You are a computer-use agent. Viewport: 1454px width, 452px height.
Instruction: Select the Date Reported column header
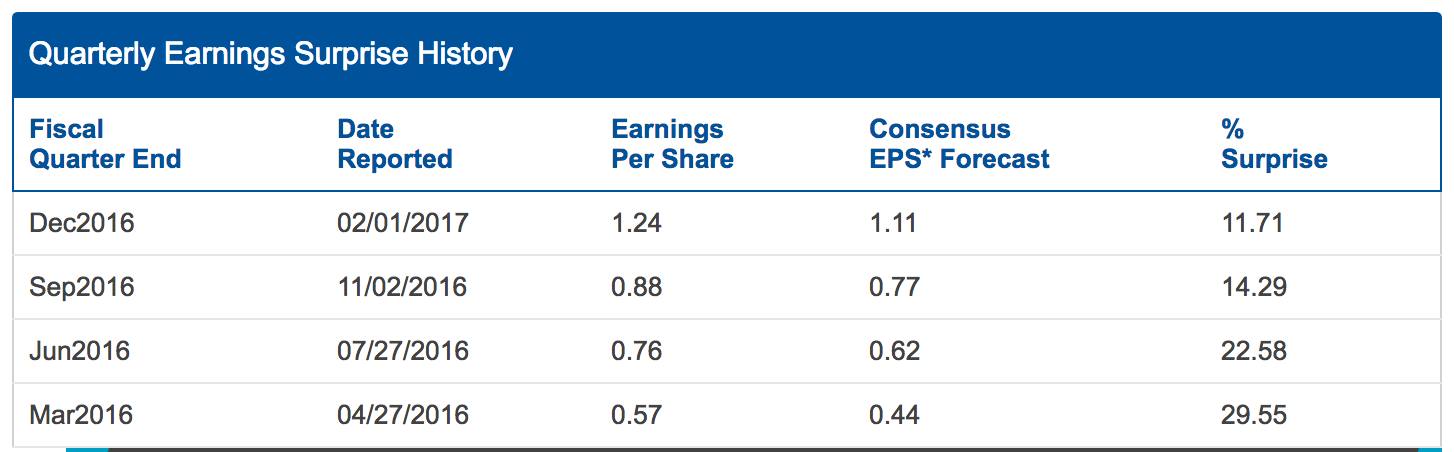394,144
